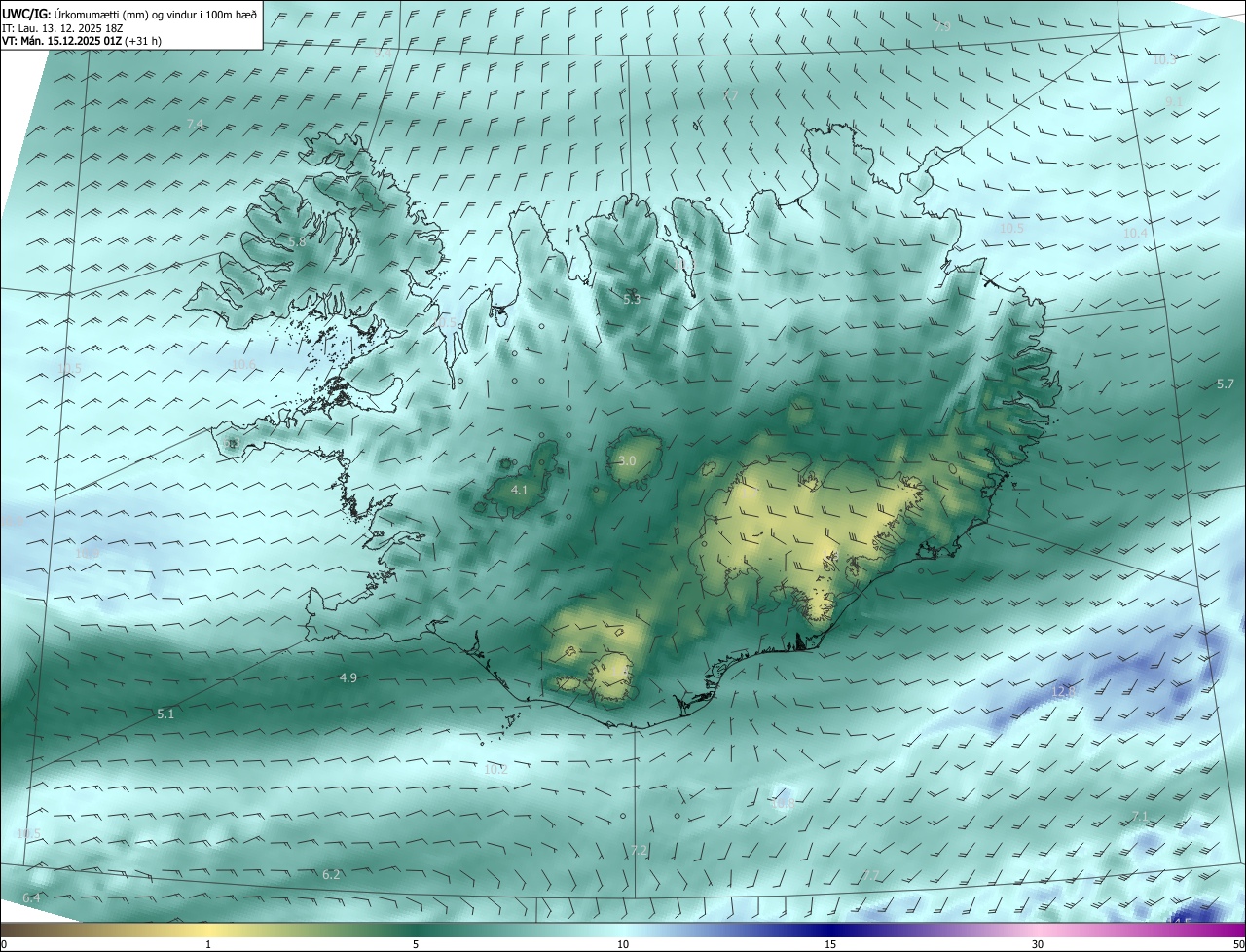Click the map value '10.2' south of Iceland
1246x952 pixels.
[x=495, y=769]
